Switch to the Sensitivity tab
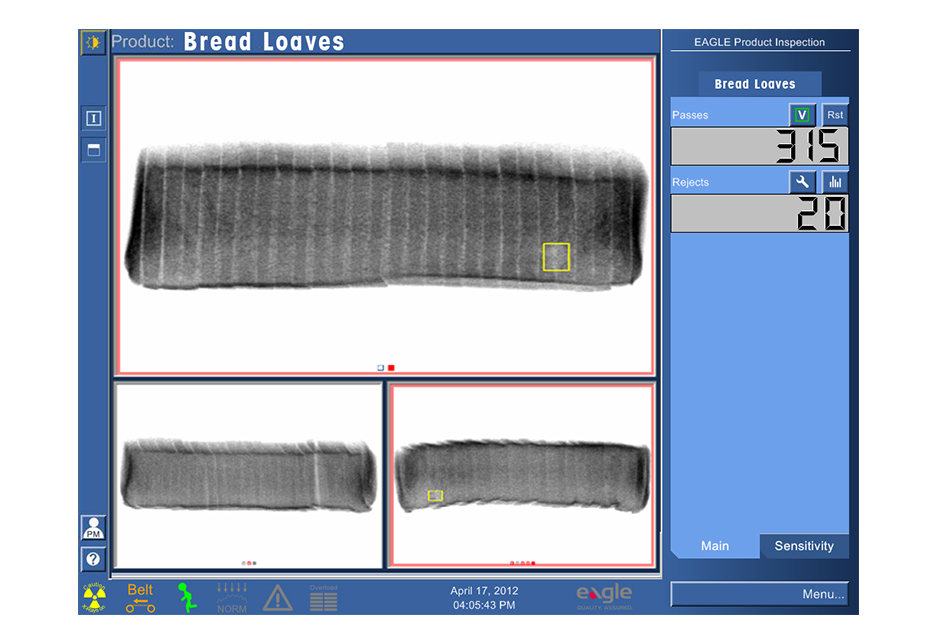This screenshot has width=930, height=640. pos(804,546)
